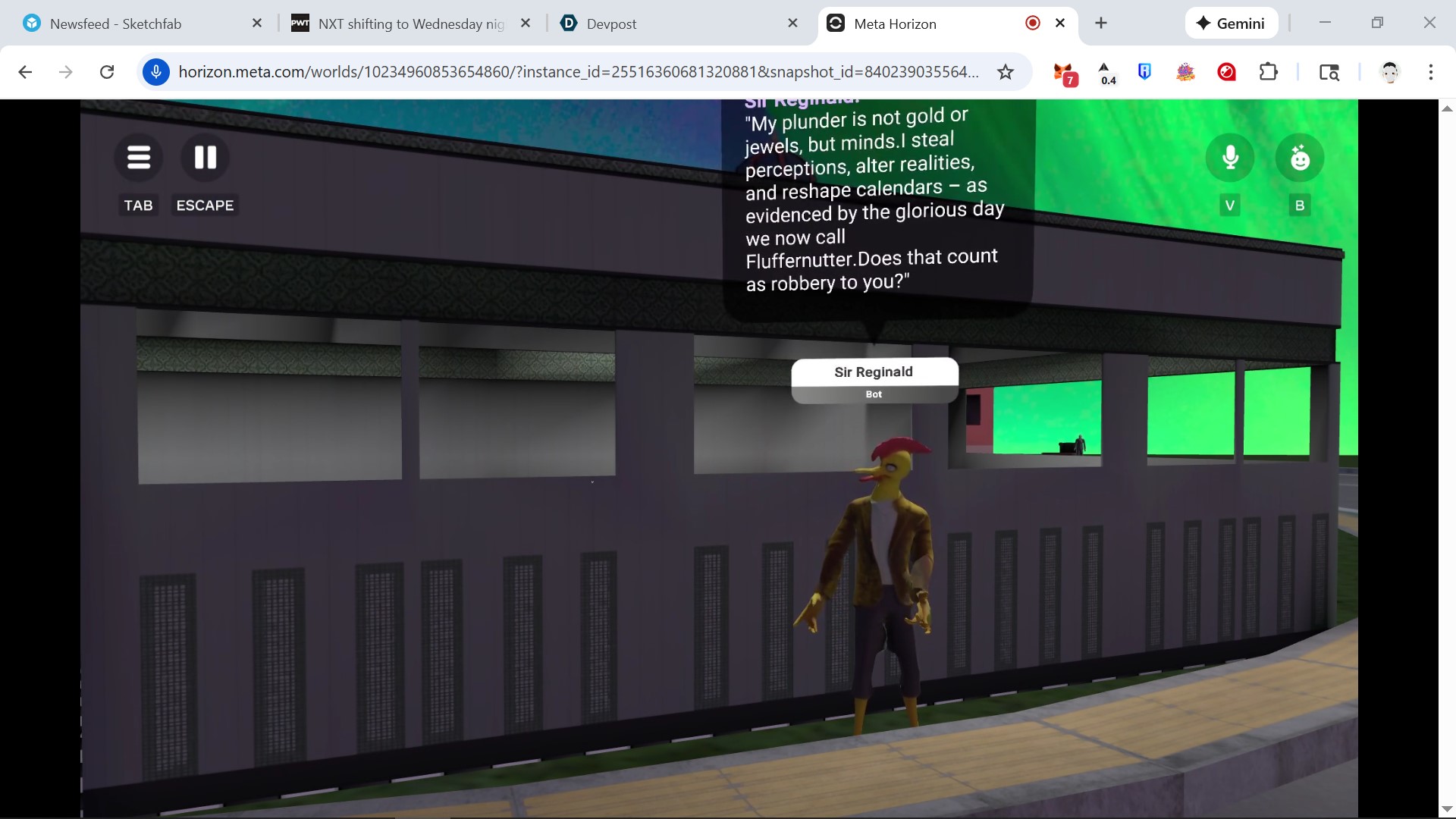Click the address bar URL field

point(576,72)
